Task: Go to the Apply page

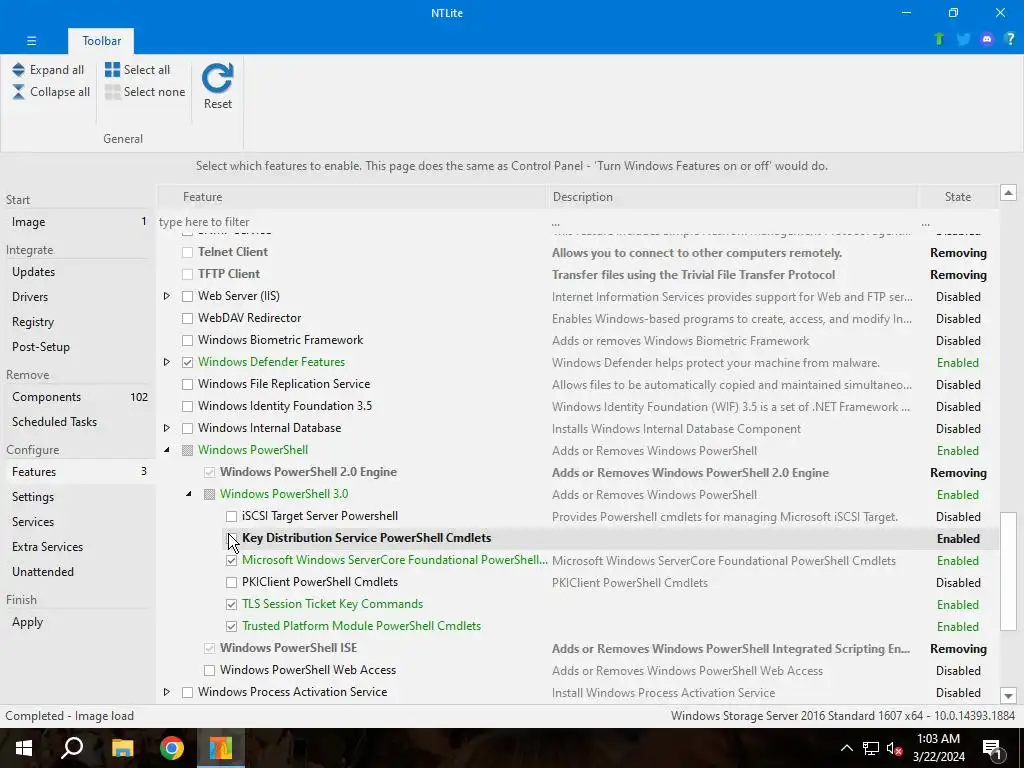Action: coord(78,622)
